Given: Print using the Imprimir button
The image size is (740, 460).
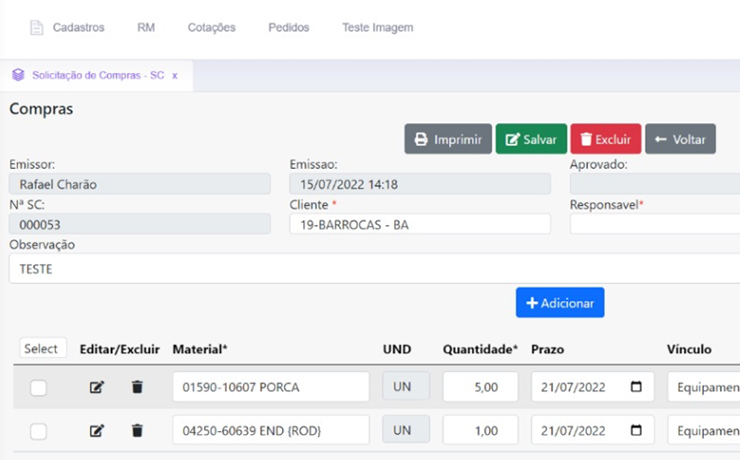Looking at the screenshot, I should 447,139.
